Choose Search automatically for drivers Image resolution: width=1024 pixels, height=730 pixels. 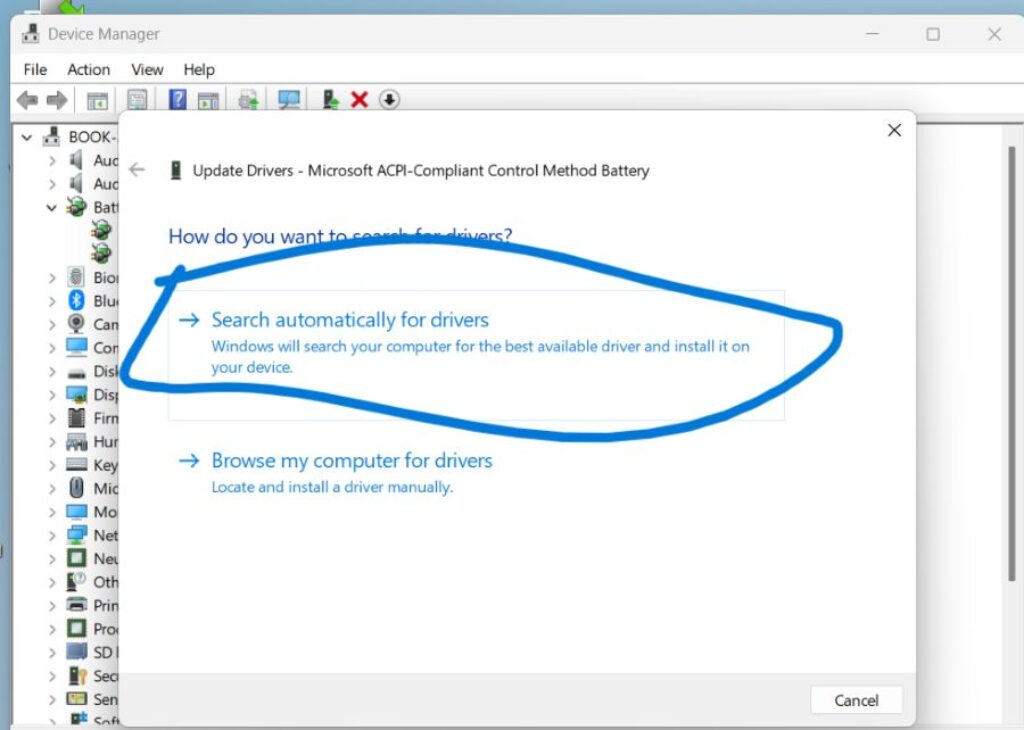point(476,355)
